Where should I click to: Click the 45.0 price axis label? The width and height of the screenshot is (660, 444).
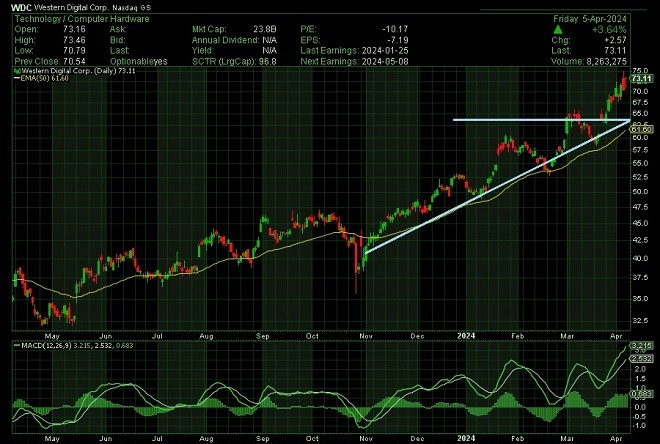640,223
